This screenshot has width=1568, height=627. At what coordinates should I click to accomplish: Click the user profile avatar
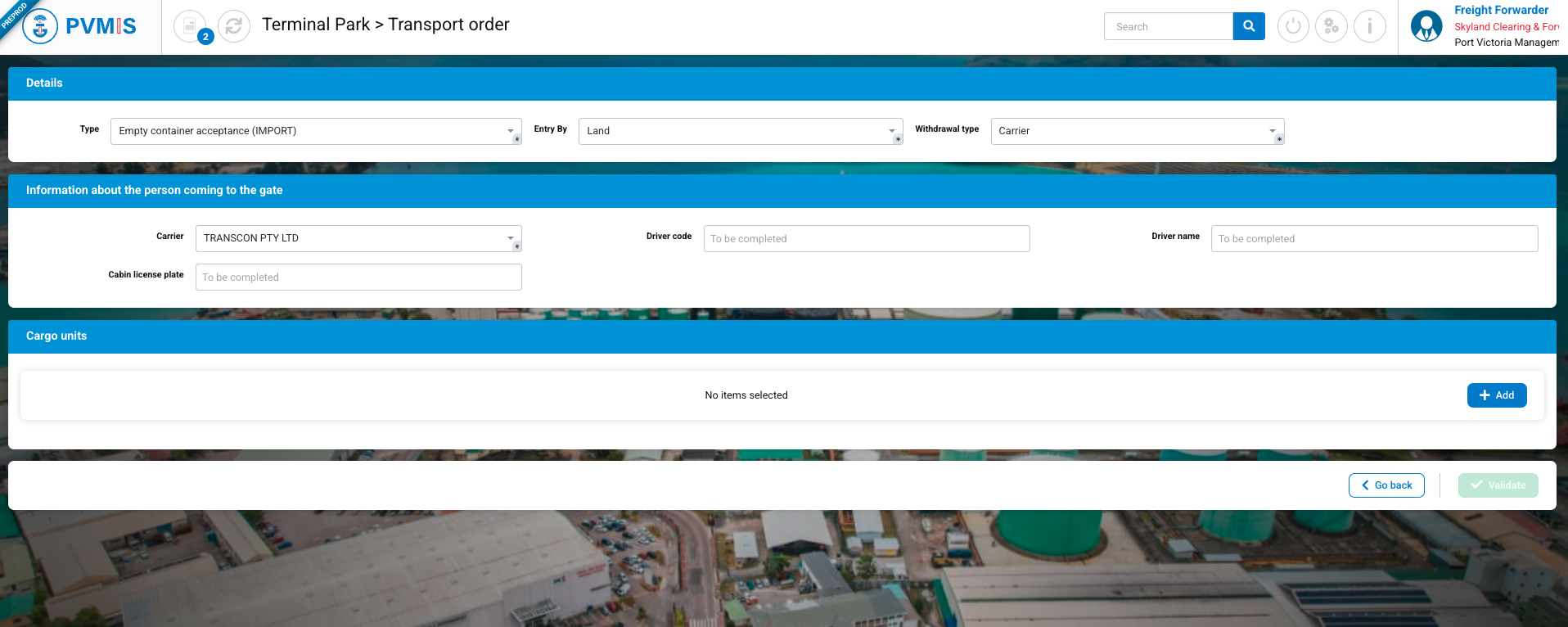1426,26
